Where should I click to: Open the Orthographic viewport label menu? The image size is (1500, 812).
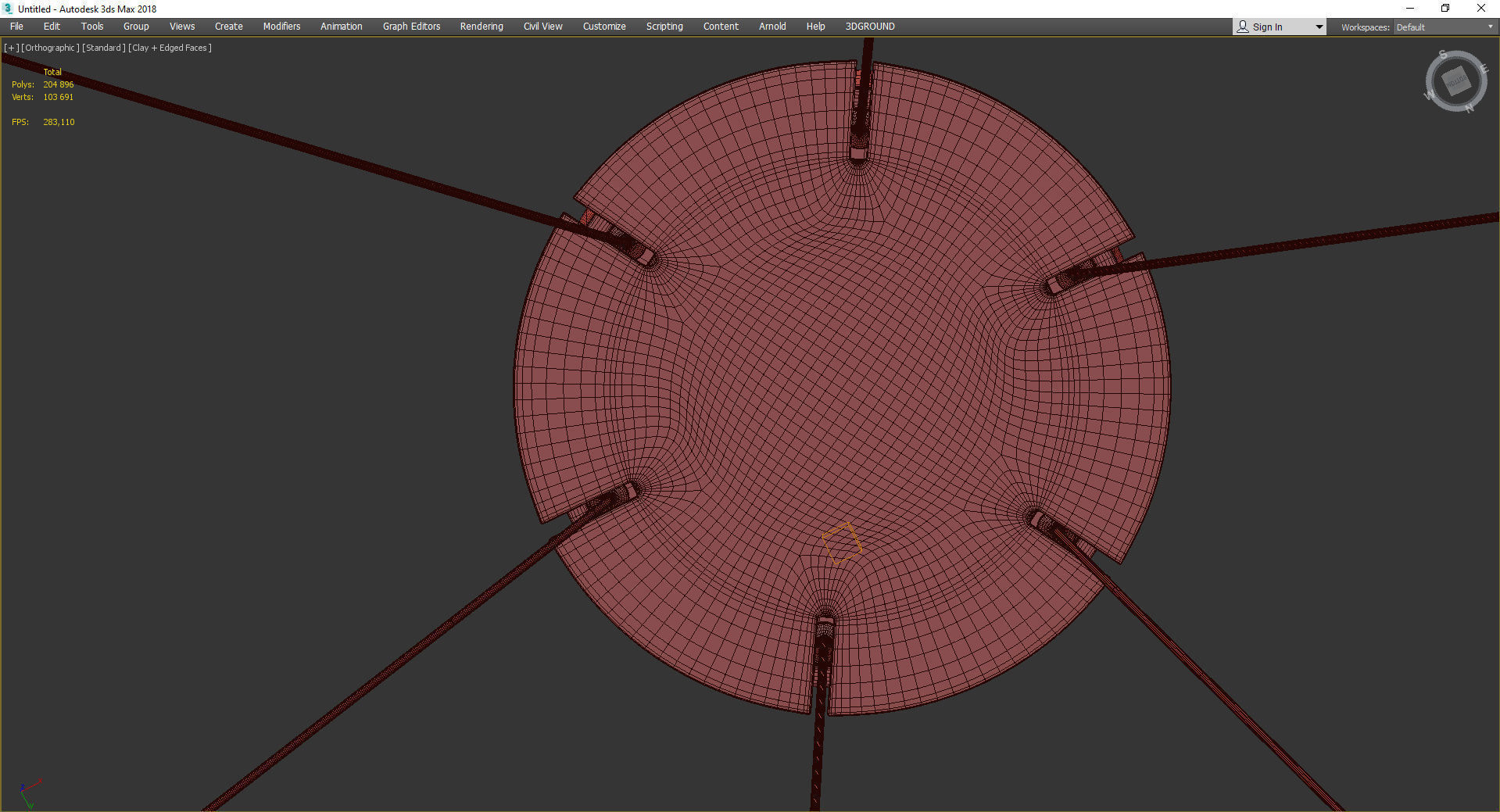pos(50,48)
